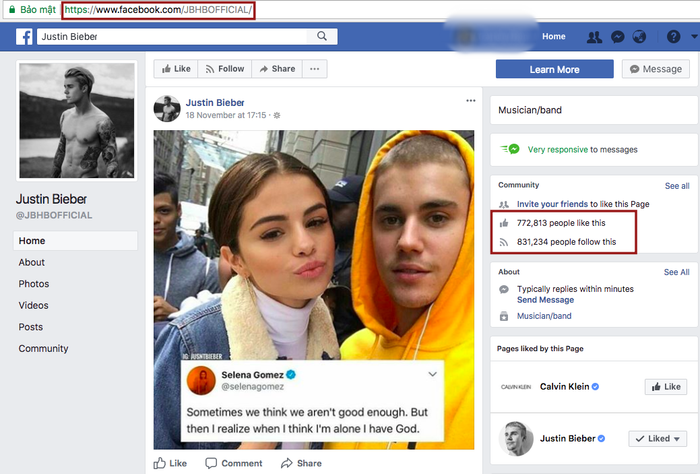
Task: Click the Selena Gomez verified badge
Action: [291, 374]
